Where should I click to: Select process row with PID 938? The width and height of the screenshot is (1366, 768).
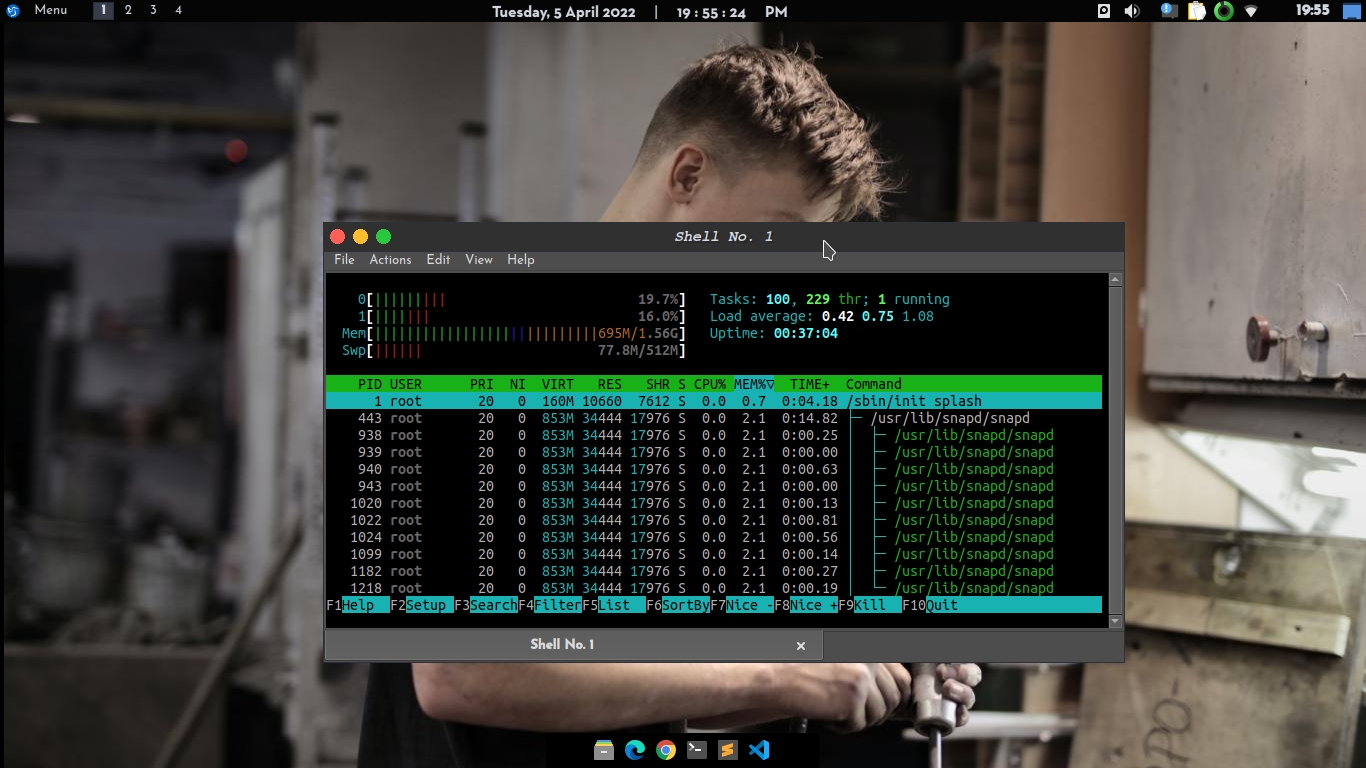coord(714,435)
